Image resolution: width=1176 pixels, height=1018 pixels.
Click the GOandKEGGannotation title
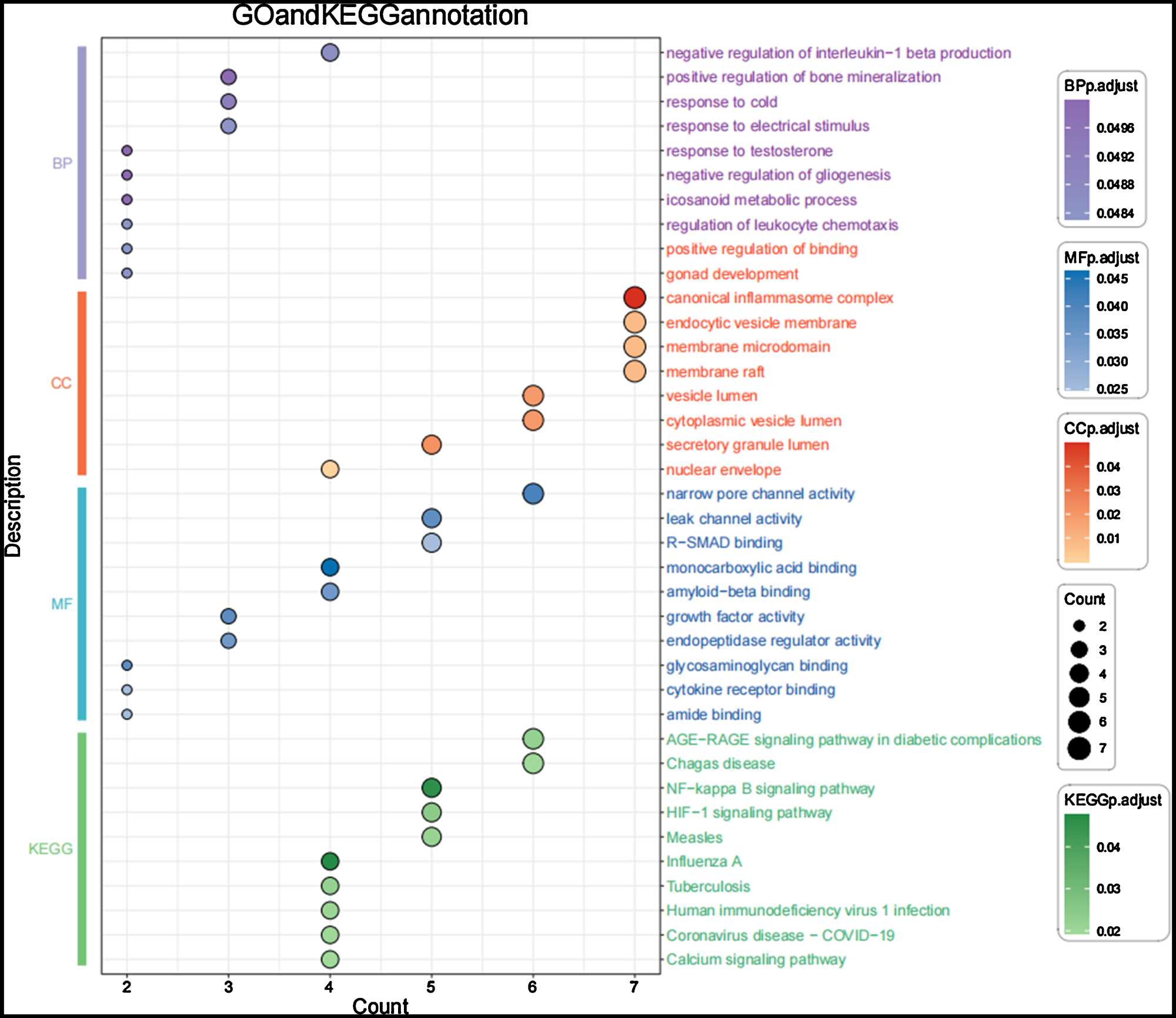coord(380,15)
